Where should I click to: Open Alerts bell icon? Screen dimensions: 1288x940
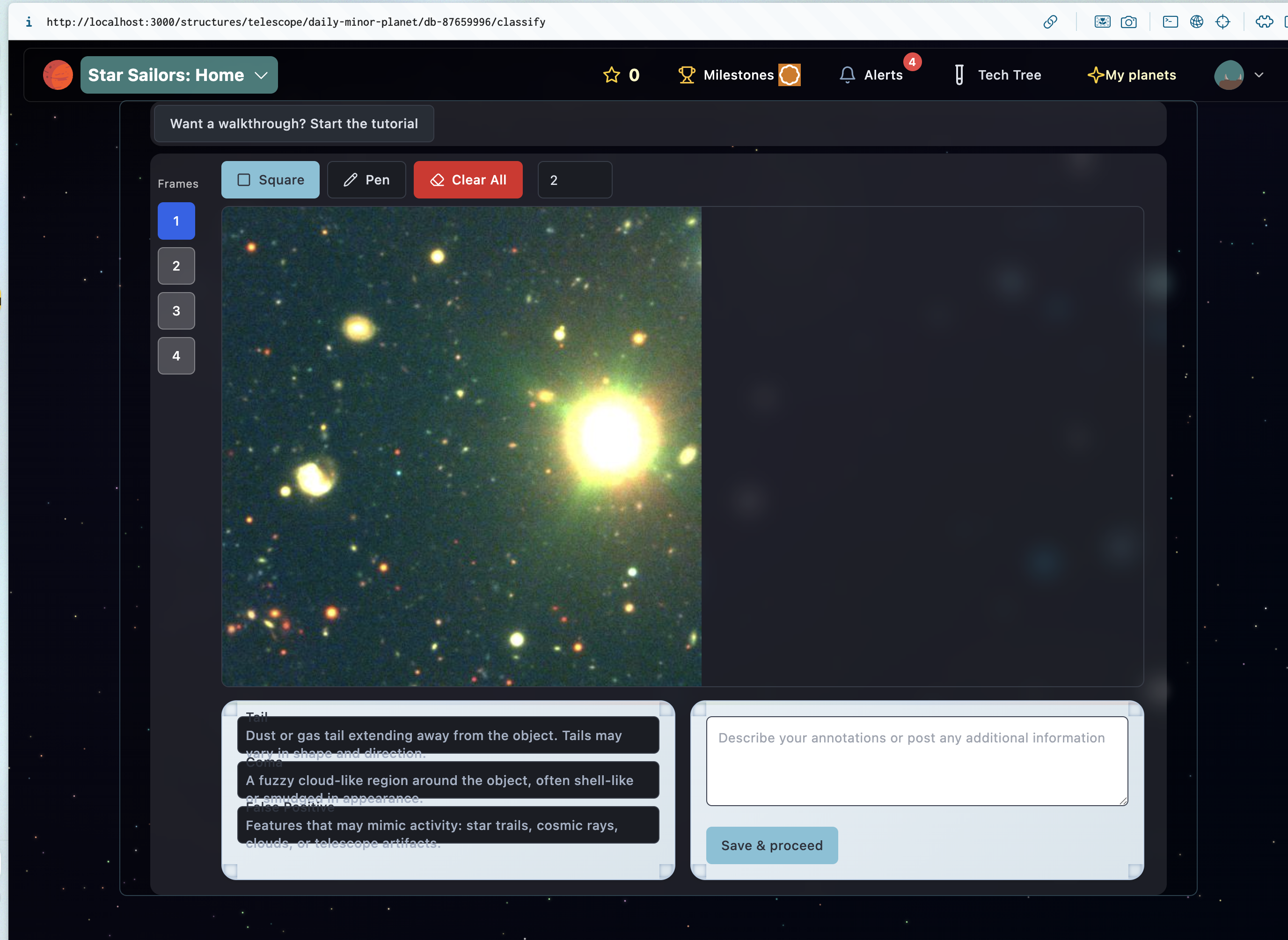click(x=847, y=75)
